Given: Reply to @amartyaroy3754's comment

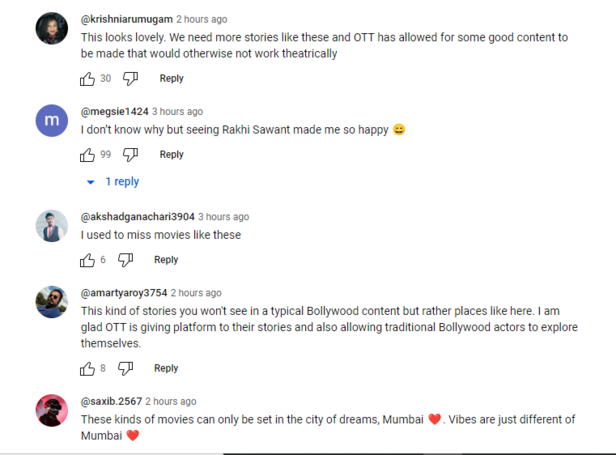Looking at the screenshot, I should (166, 368).
